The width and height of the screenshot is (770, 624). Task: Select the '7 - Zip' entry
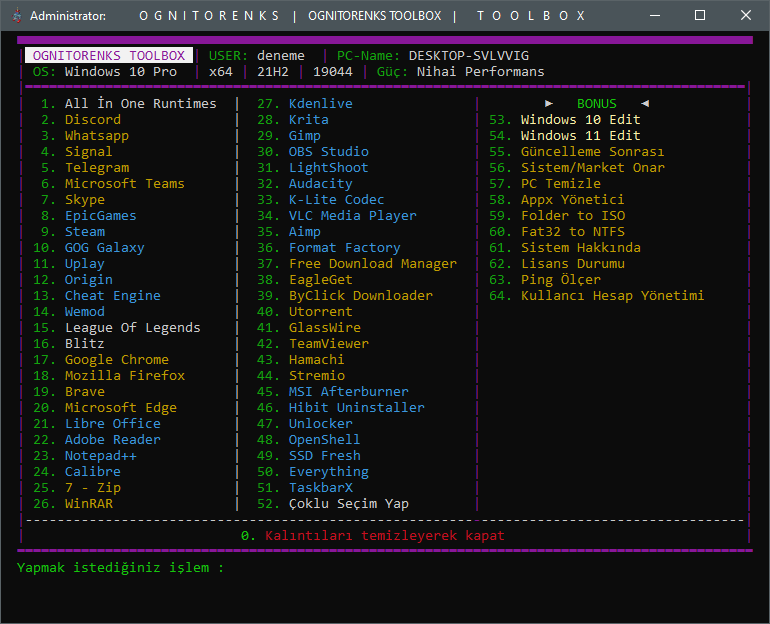point(93,488)
